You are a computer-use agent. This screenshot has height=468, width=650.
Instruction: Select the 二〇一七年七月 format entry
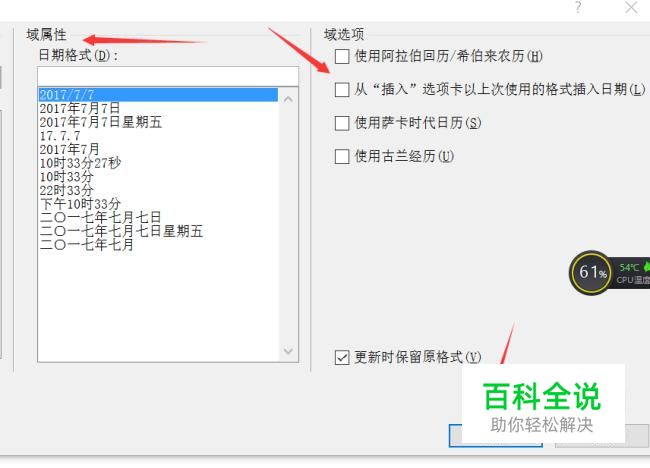(x=87, y=244)
